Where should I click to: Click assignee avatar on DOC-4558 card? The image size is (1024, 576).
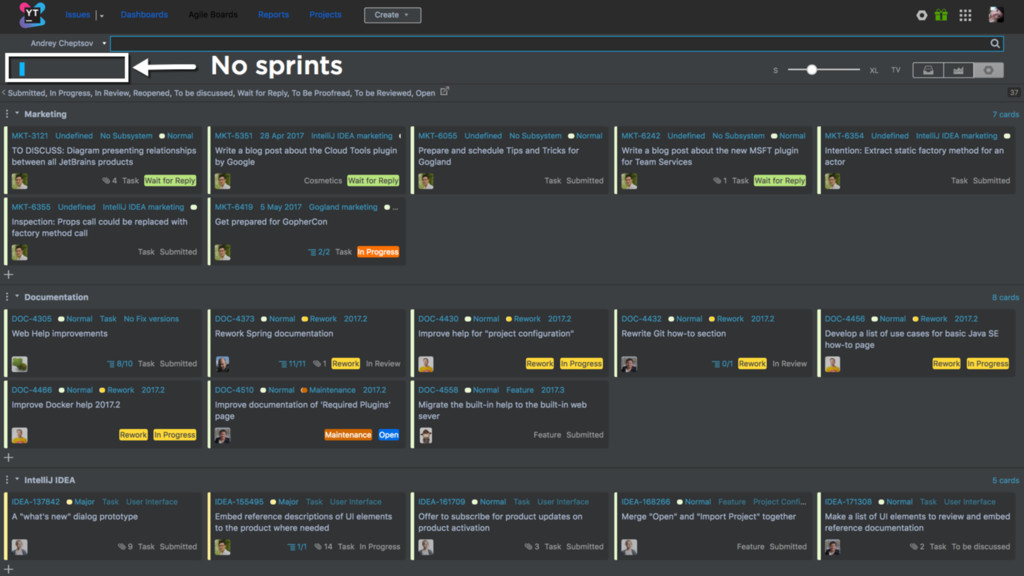click(x=426, y=435)
